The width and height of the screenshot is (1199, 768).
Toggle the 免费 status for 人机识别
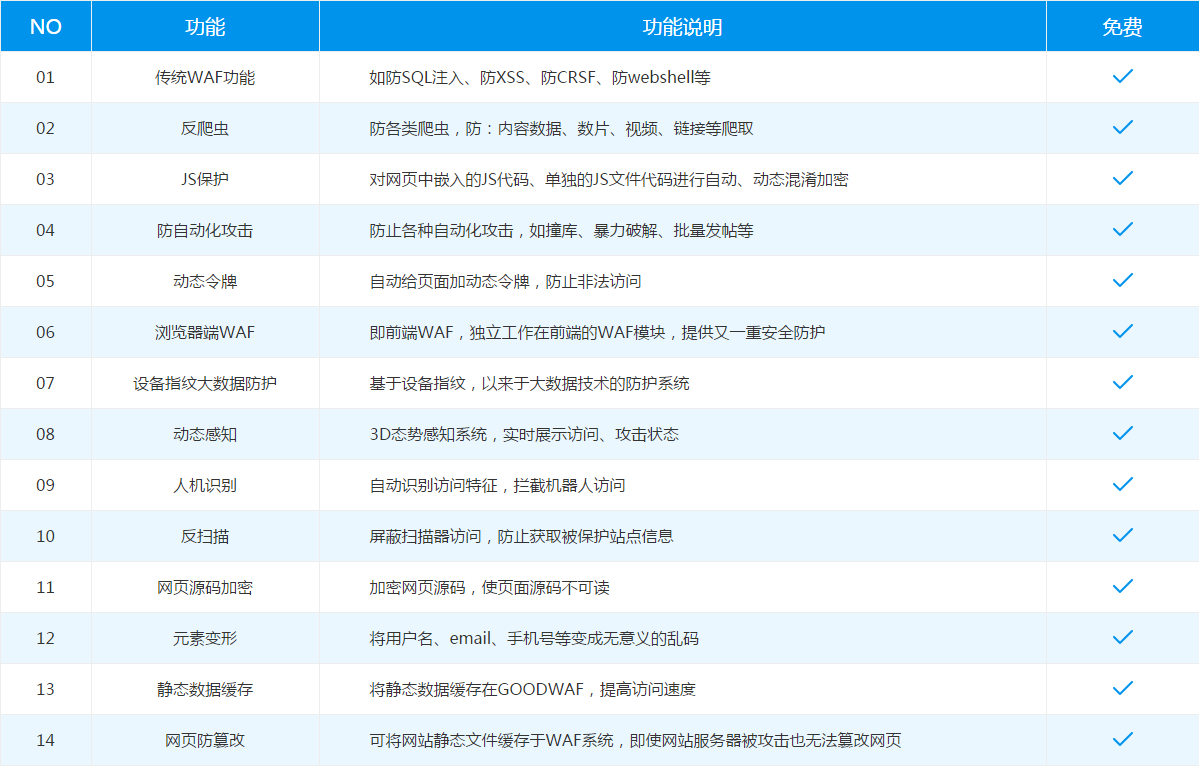pyautogui.click(x=1122, y=485)
